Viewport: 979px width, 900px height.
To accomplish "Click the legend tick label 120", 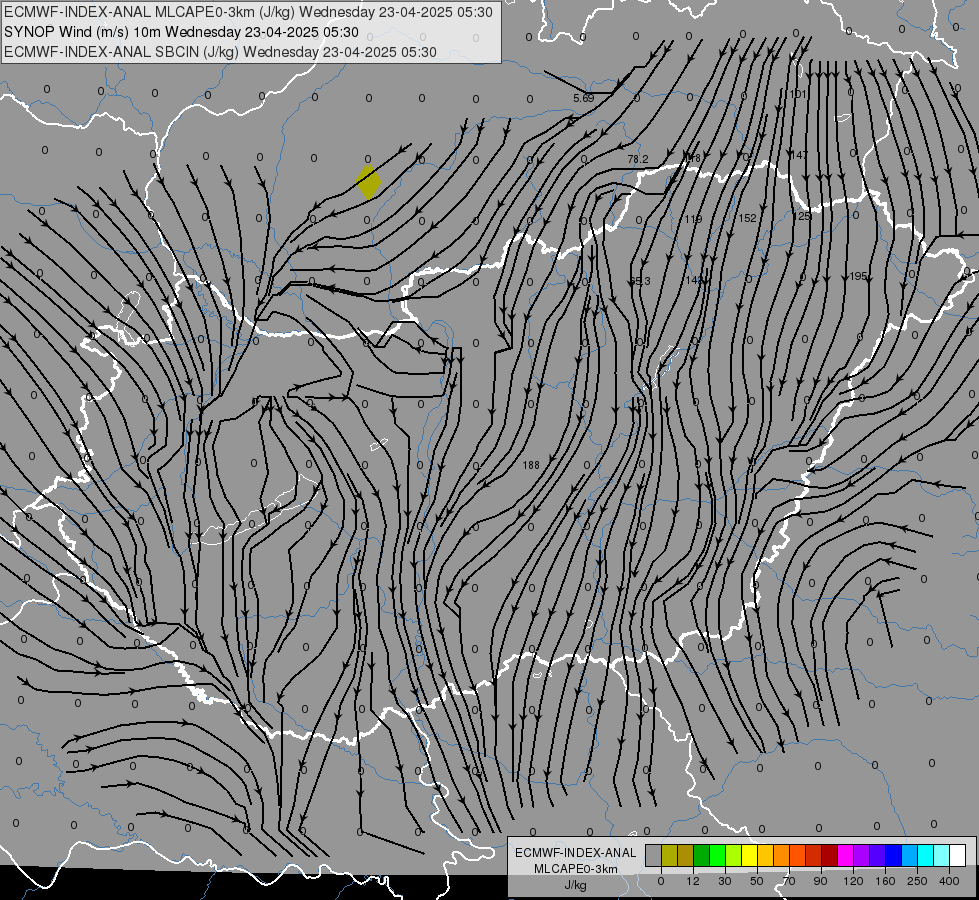I will tap(853, 881).
